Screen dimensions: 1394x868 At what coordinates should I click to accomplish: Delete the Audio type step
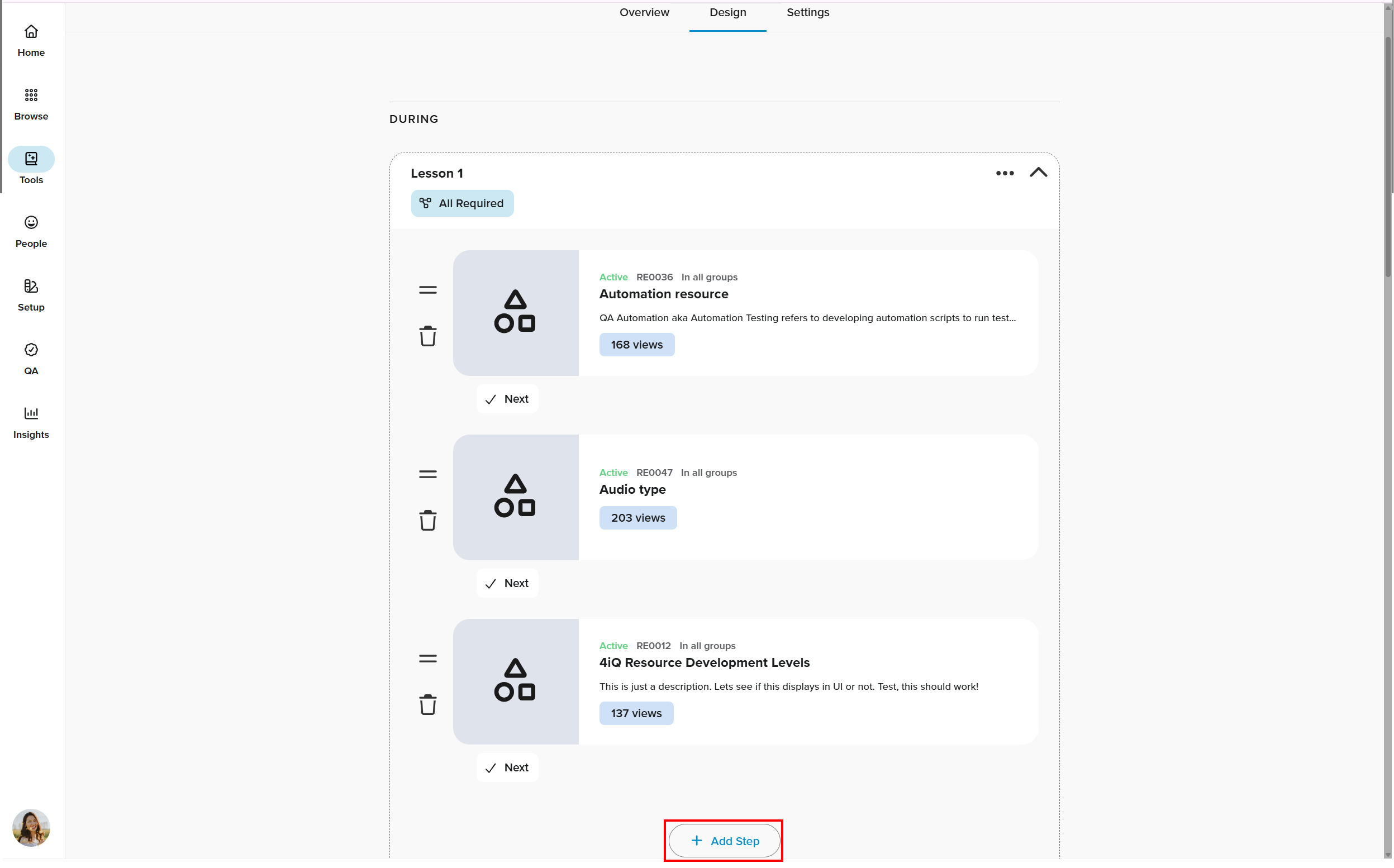coord(428,521)
